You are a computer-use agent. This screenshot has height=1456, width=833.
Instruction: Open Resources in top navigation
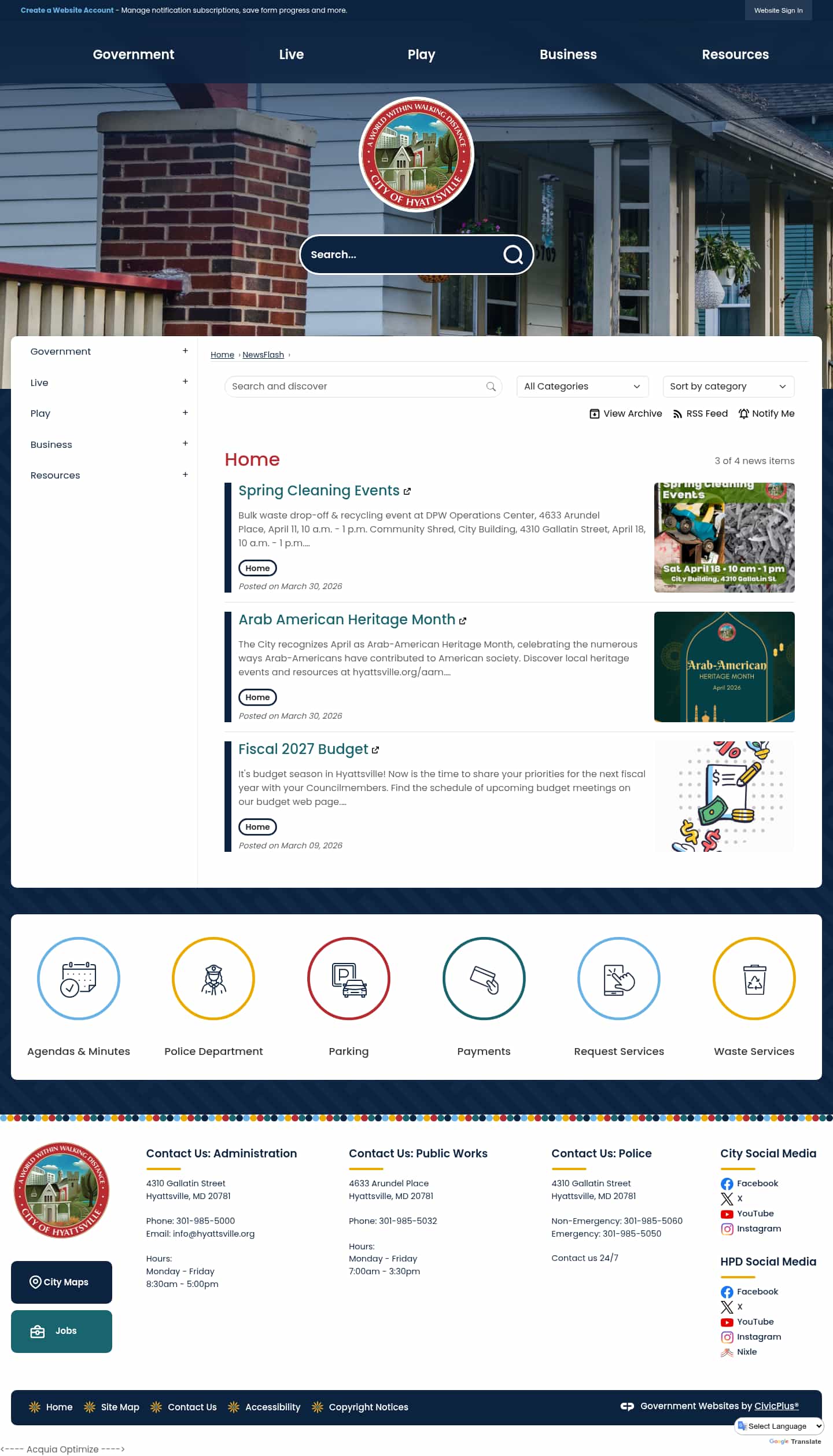735,54
